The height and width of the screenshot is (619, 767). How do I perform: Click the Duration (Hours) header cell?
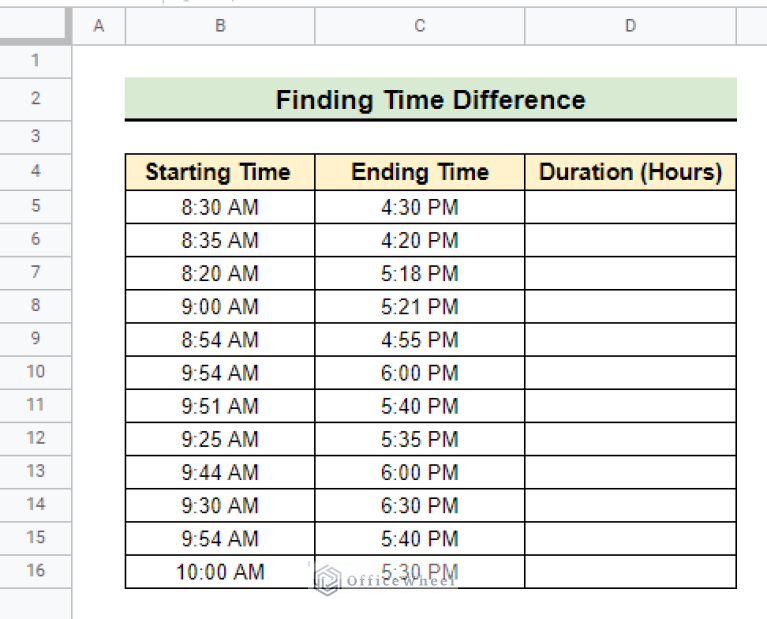coord(630,172)
